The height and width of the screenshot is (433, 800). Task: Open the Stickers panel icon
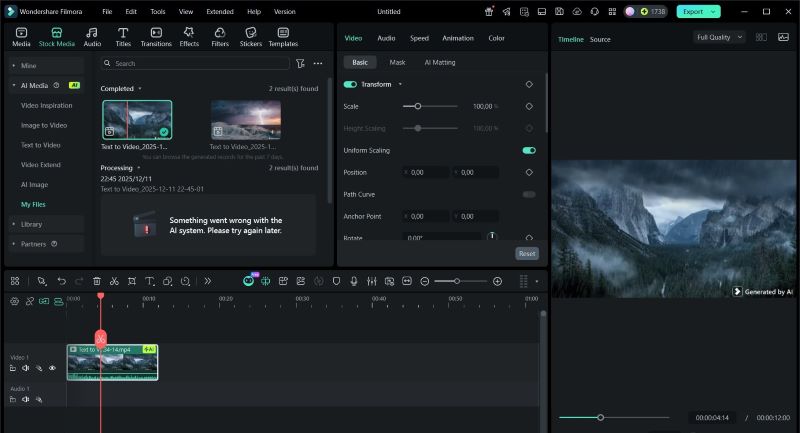(x=251, y=33)
